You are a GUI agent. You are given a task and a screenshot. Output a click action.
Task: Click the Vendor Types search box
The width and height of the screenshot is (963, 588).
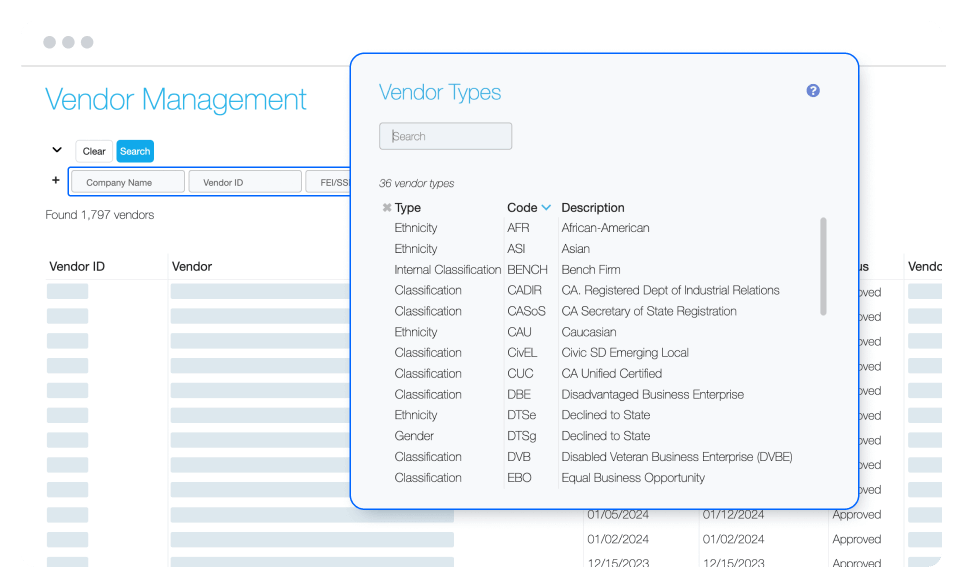point(445,136)
